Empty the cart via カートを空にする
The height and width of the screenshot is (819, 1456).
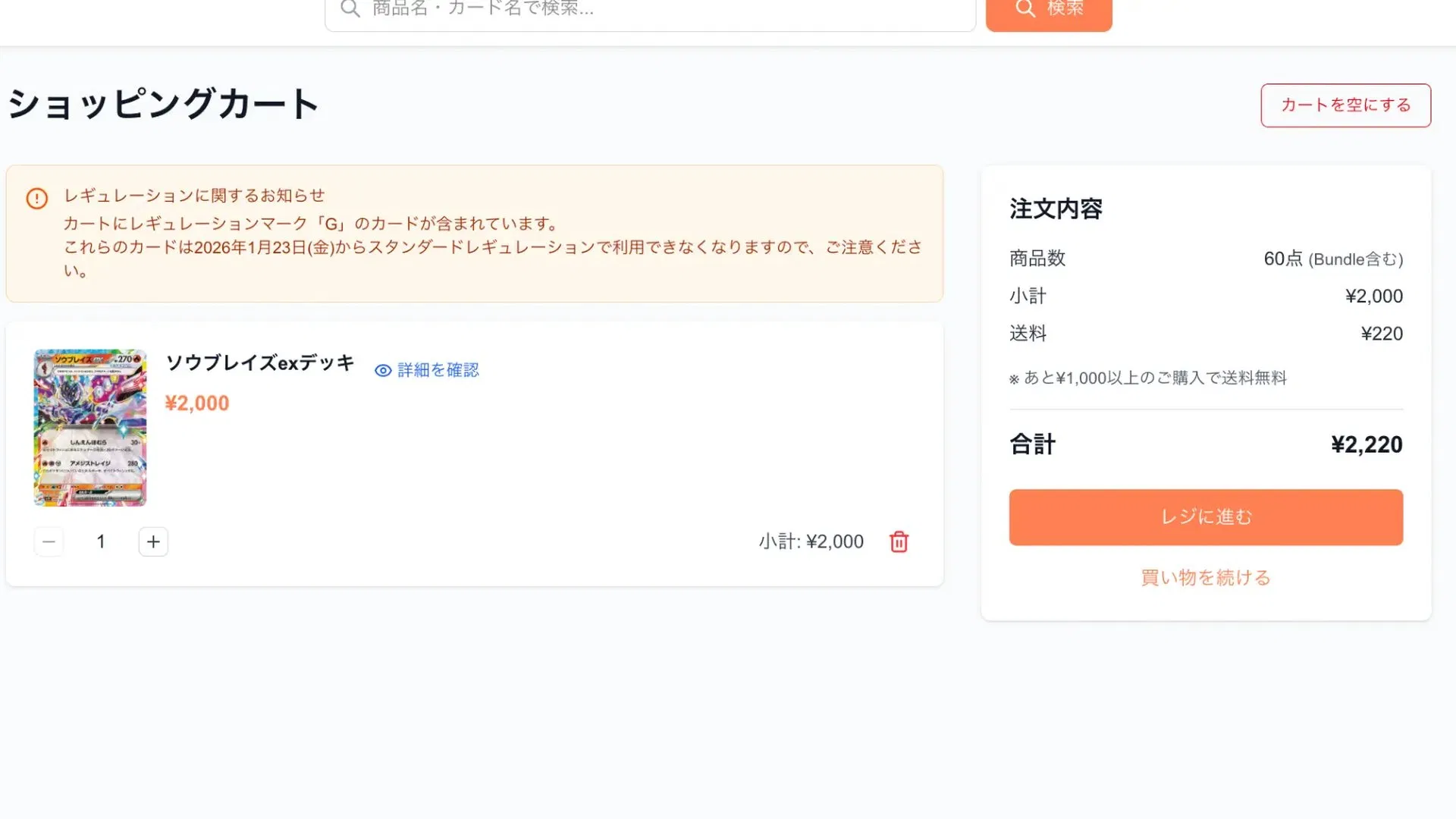(x=1345, y=105)
